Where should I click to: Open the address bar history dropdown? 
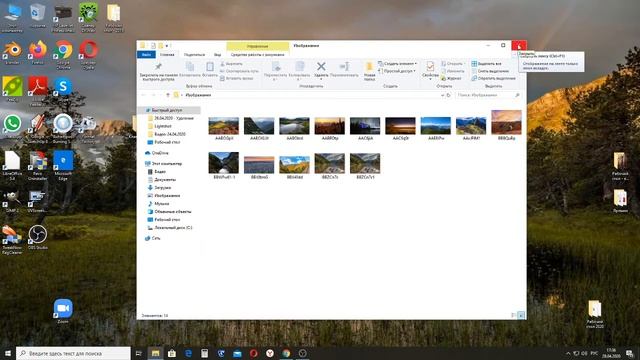[442, 95]
